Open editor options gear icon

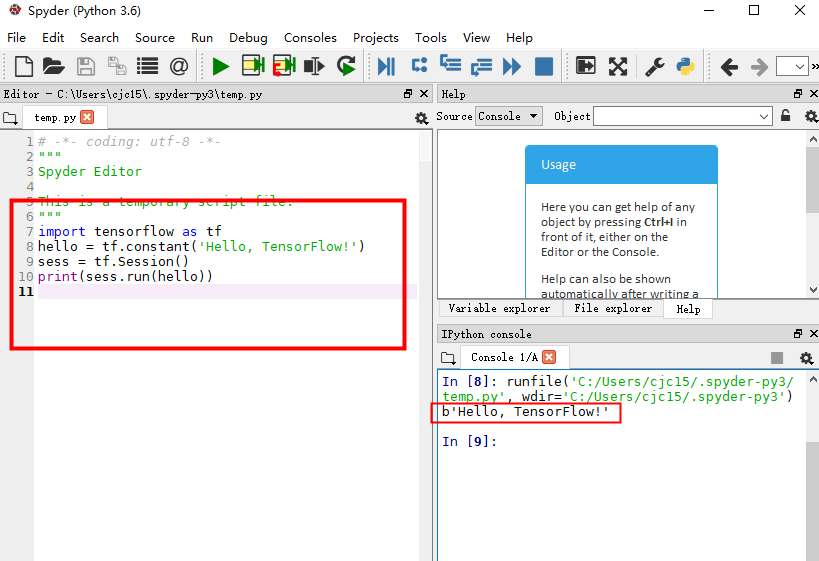pos(421,118)
